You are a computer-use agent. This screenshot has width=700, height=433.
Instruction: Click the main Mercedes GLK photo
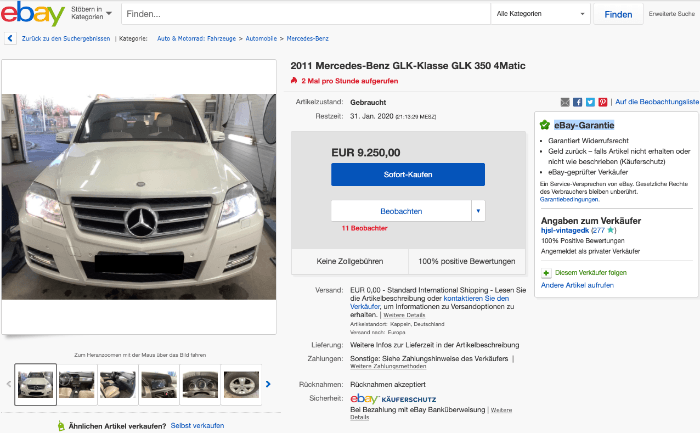pyautogui.click(x=139, y=197)
